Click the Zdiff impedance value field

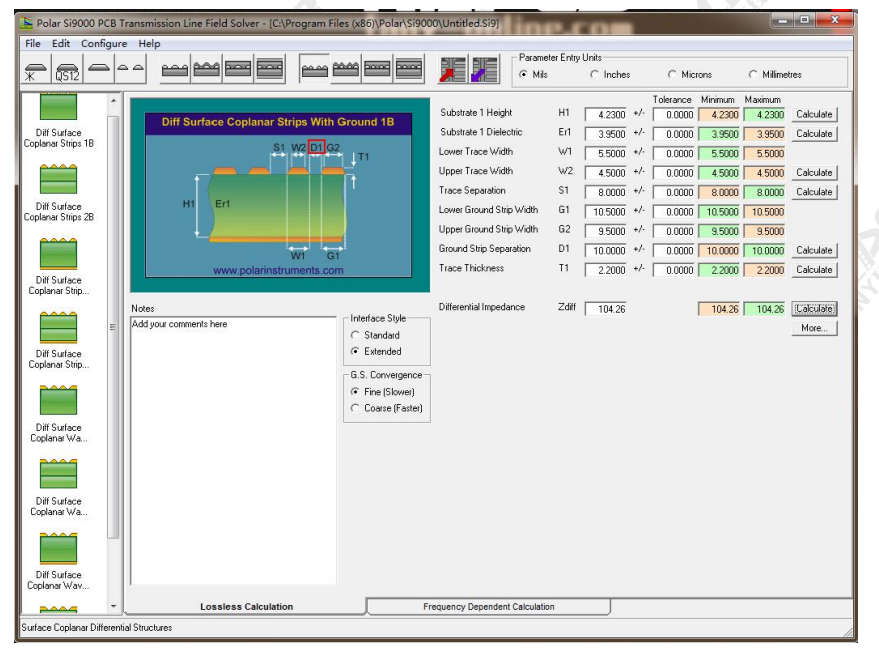[605, 309]
